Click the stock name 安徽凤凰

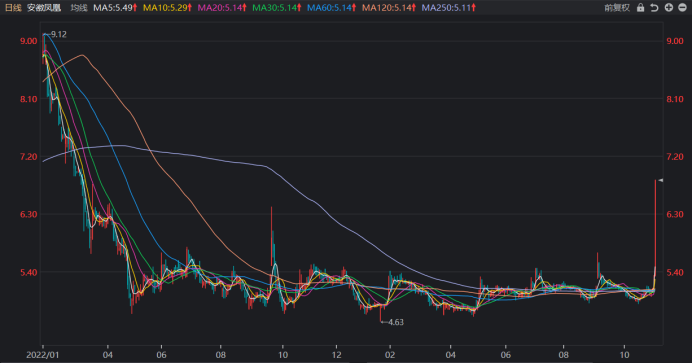pos(44,7)
